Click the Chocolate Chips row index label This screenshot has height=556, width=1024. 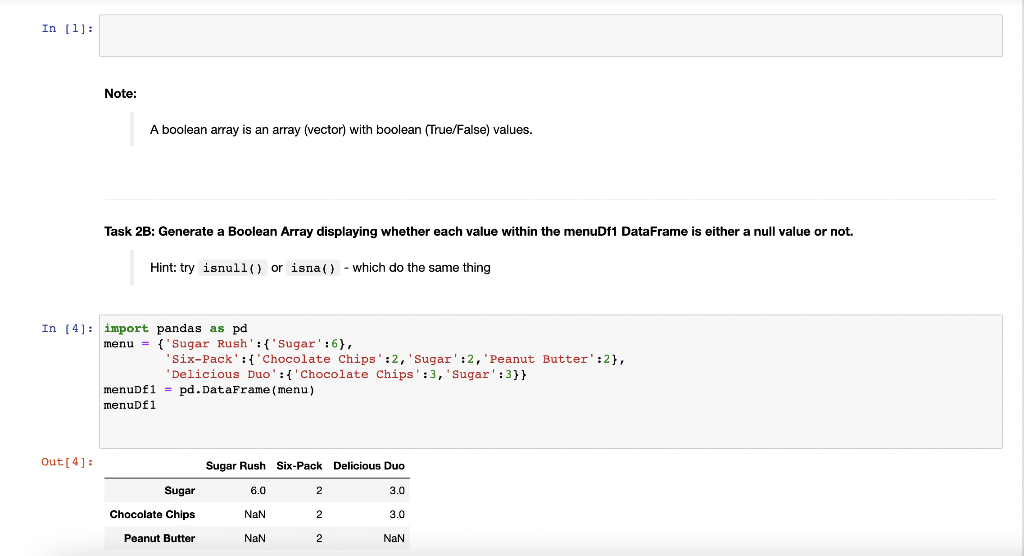pyautogui.click(x=152, y=514)
